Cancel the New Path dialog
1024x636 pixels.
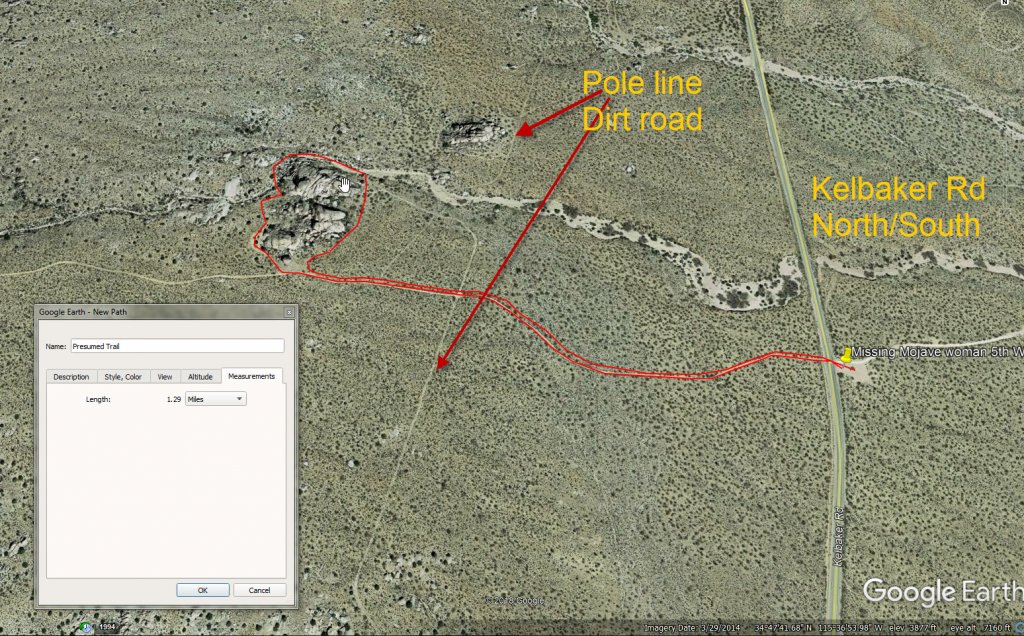click(x=259, y=590)
